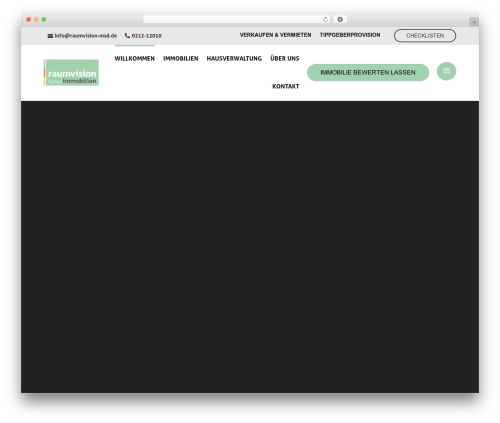Open a new tab with plus button
The height and width of the screenshot is (423, 500).
474,22
